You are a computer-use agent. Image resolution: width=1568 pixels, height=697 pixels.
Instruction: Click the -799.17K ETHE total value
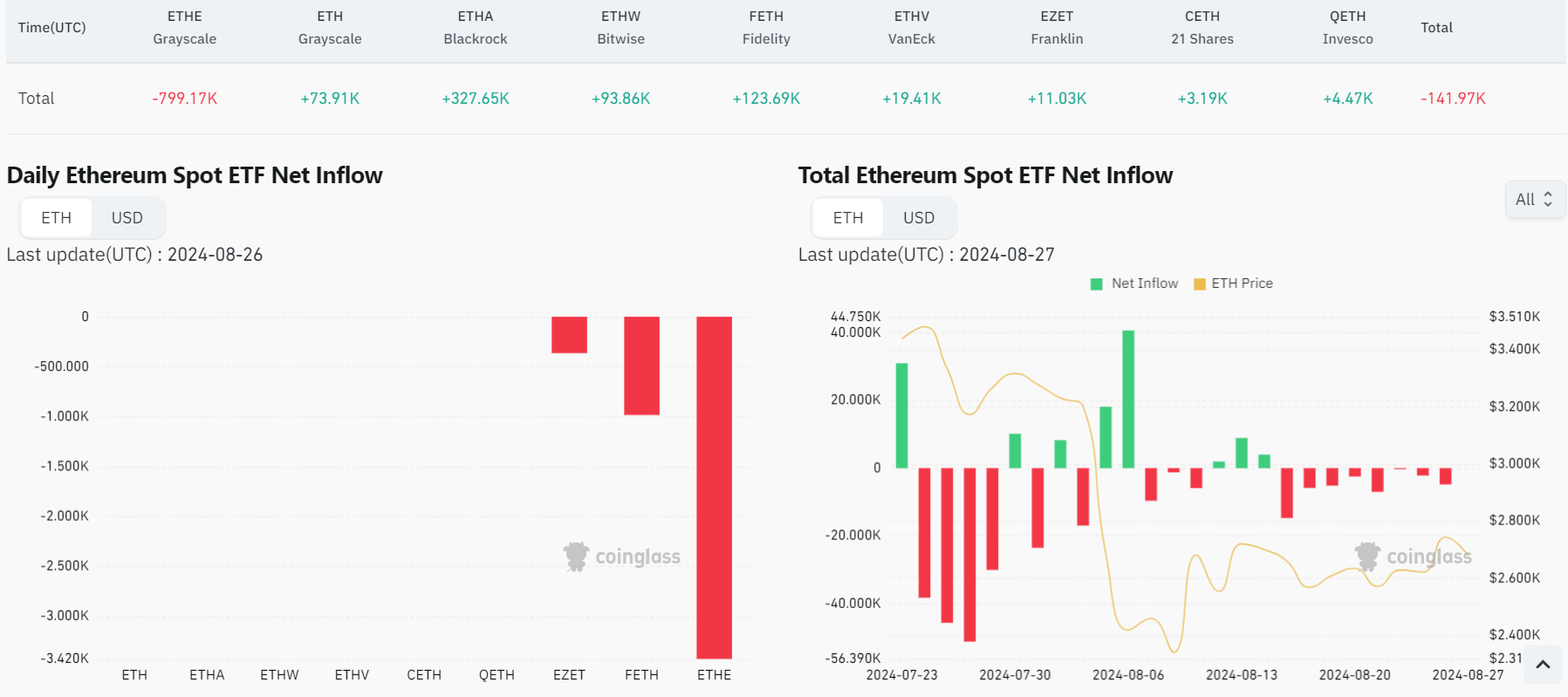[x=185, y=99]
